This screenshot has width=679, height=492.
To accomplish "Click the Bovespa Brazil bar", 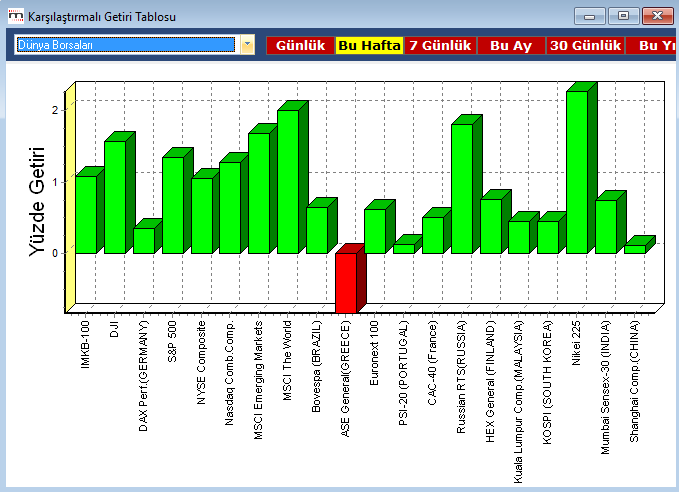I will click(317, 230).
